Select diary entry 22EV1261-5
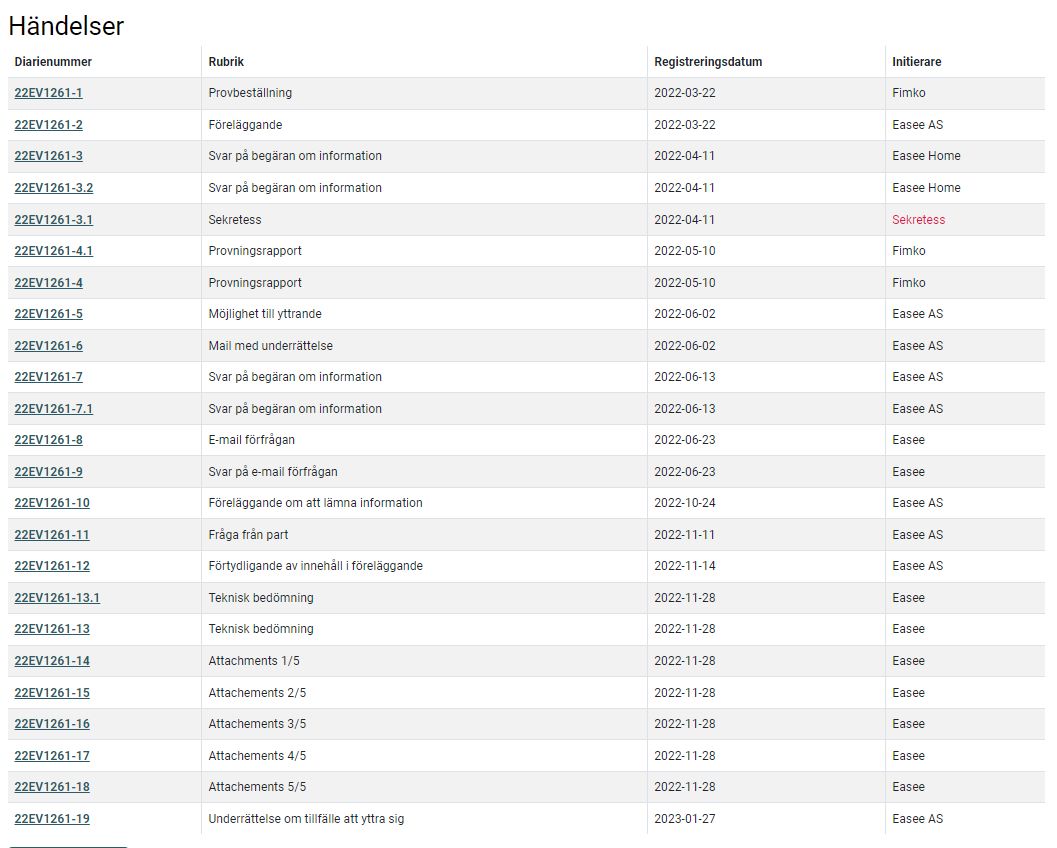Screen dimensions: 1057x848 pyautogui.click(x=48, y=314)
